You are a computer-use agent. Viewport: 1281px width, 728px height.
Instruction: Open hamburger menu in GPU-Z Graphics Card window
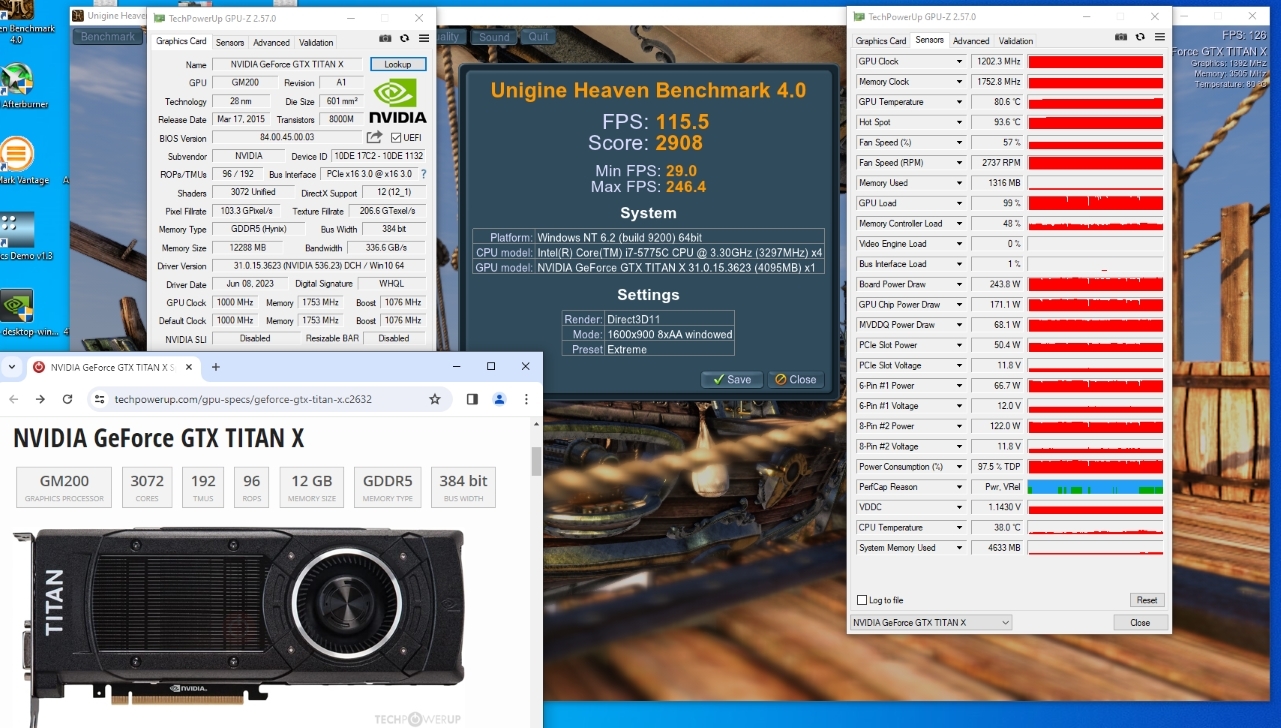424,38
